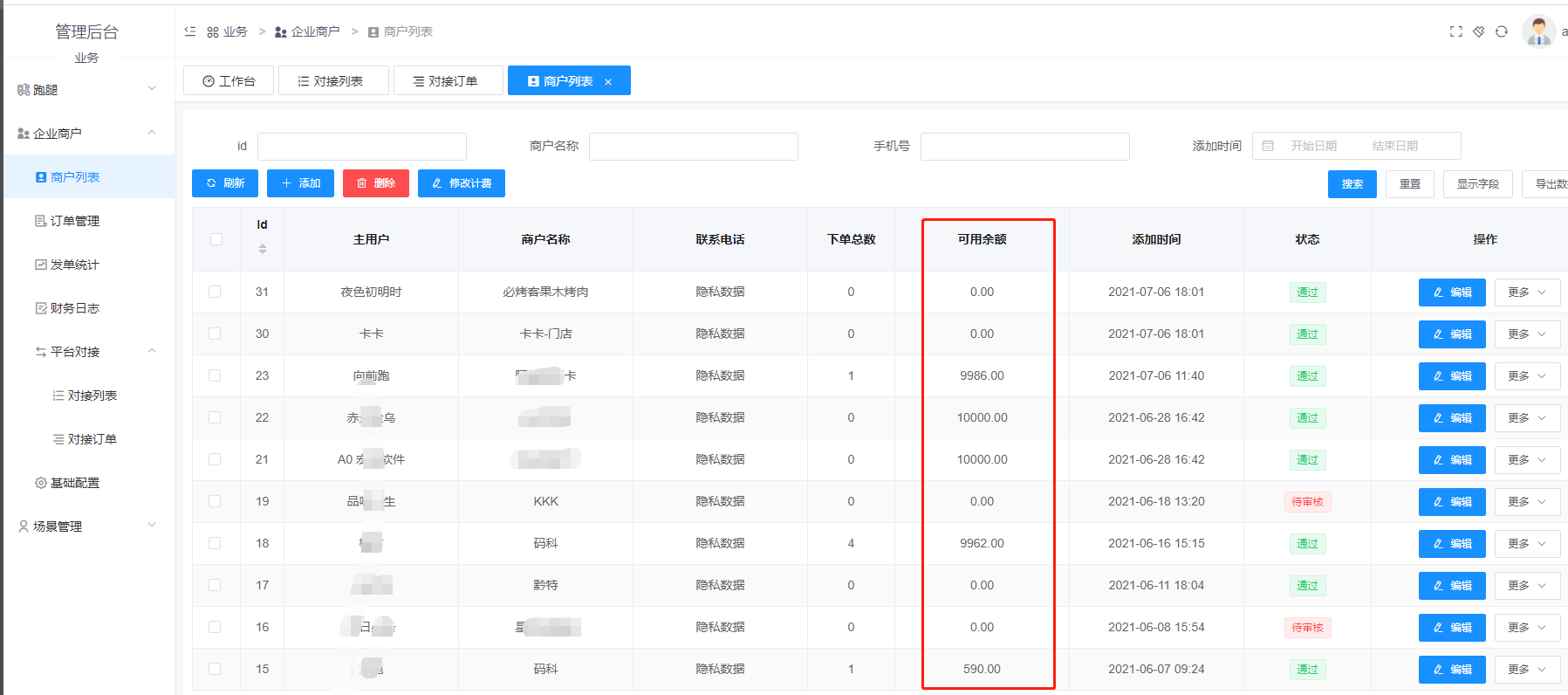This screenshot has height=695, width=1568.
Task: Click the refresh circle icon in header
Action: point(1501,31)
